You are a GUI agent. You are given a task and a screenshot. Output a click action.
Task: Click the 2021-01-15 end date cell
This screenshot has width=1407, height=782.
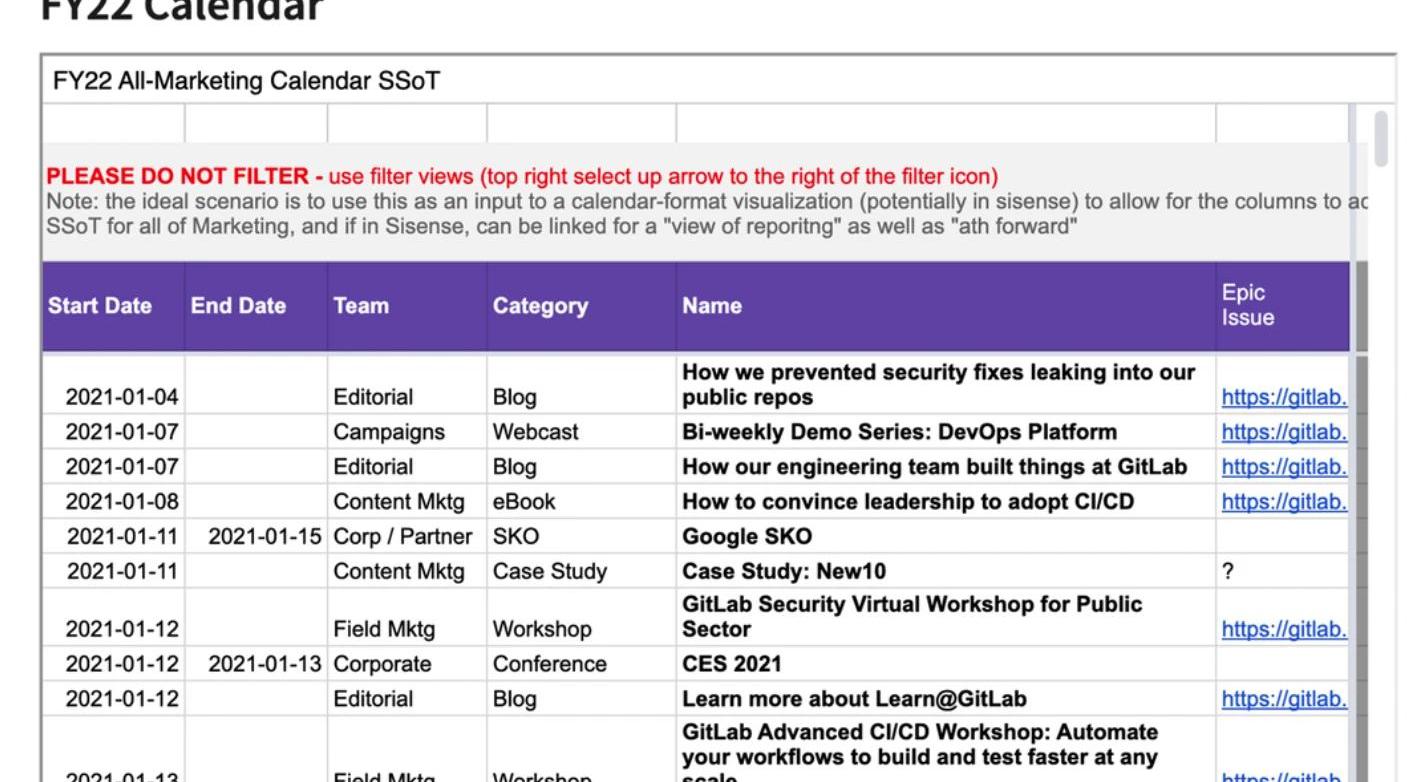point(264,537)
